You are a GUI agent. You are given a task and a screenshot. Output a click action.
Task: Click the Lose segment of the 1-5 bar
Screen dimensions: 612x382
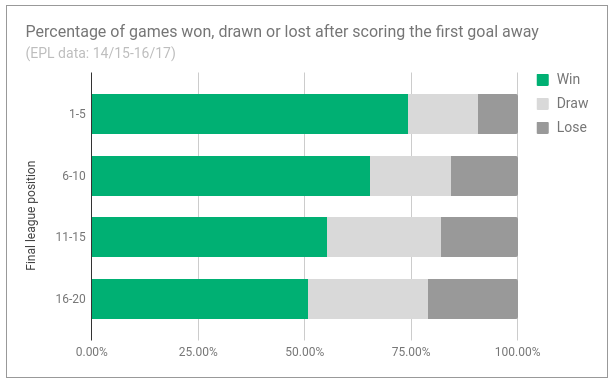498,114
